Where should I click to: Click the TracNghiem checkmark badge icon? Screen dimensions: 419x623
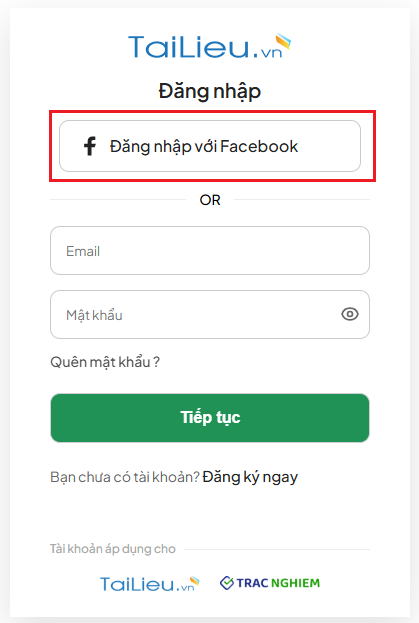click(x=227, y=583)
